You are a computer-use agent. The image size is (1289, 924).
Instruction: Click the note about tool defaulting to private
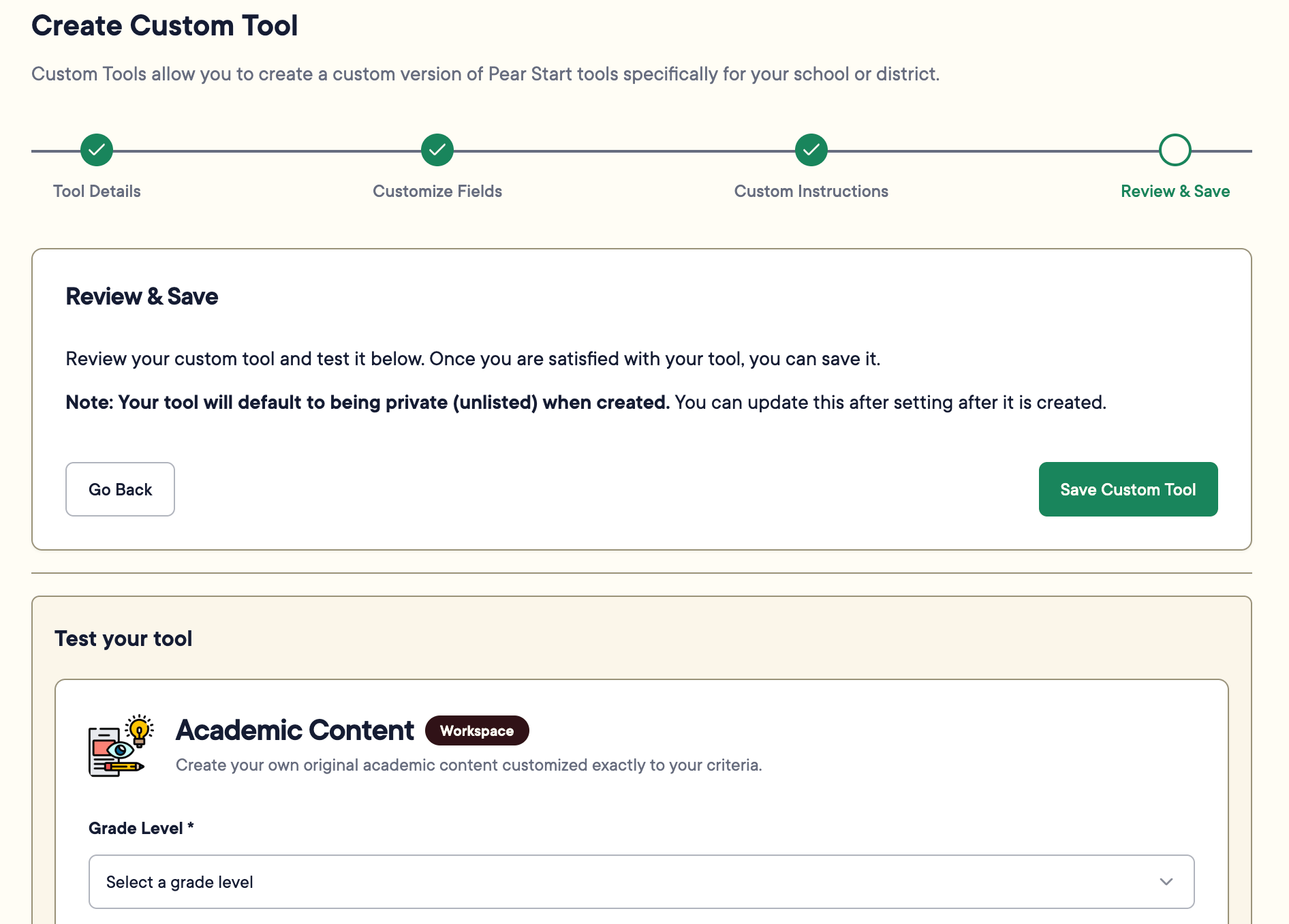click(586, 403)
